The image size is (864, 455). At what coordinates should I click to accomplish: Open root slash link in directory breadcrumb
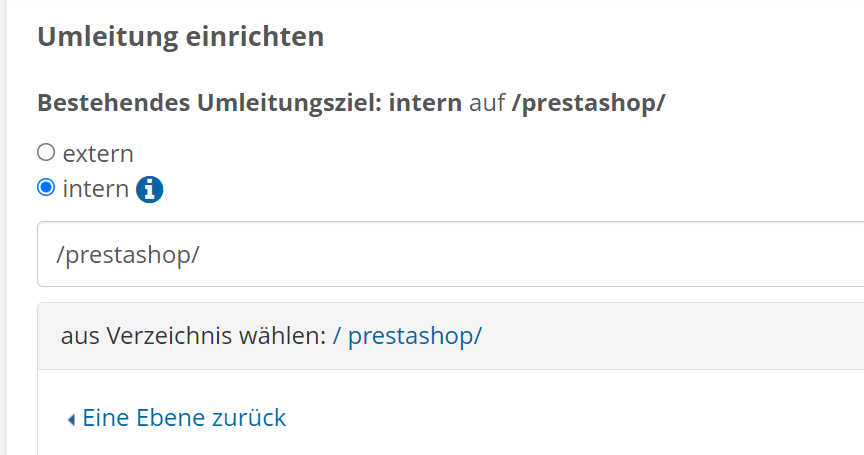pyautogui.click(x=337, y=336)
